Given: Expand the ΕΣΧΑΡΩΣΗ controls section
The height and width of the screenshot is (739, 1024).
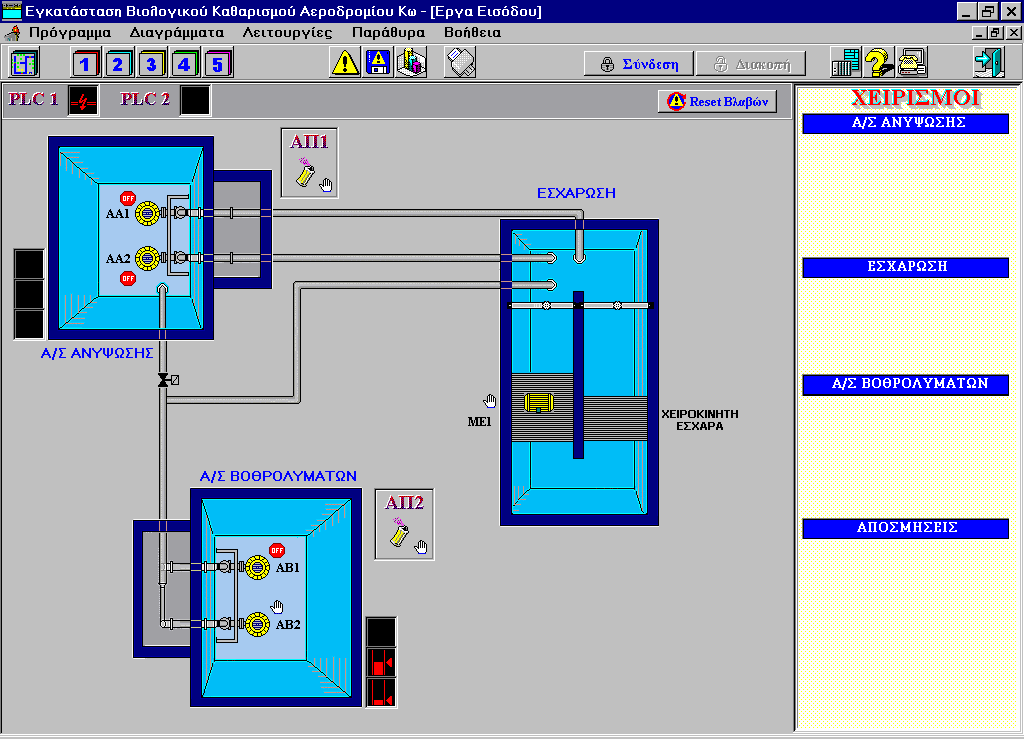Looking at the screenshot, I should click(x=904, y=268).
